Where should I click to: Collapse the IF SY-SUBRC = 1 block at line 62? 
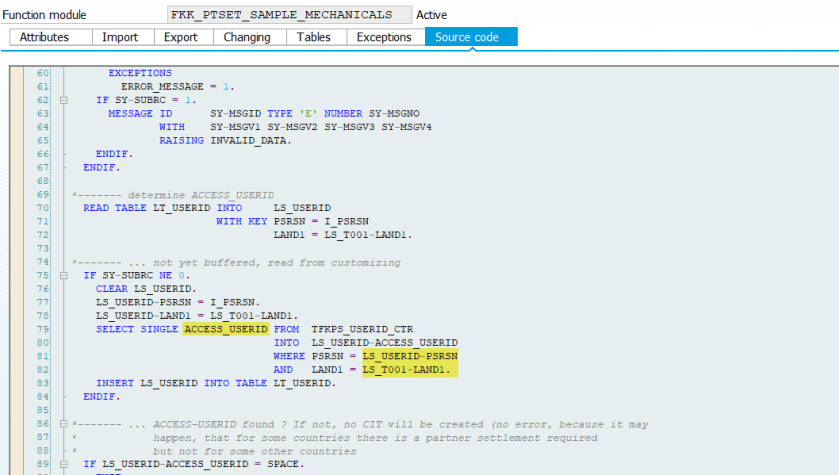point(64,100)
